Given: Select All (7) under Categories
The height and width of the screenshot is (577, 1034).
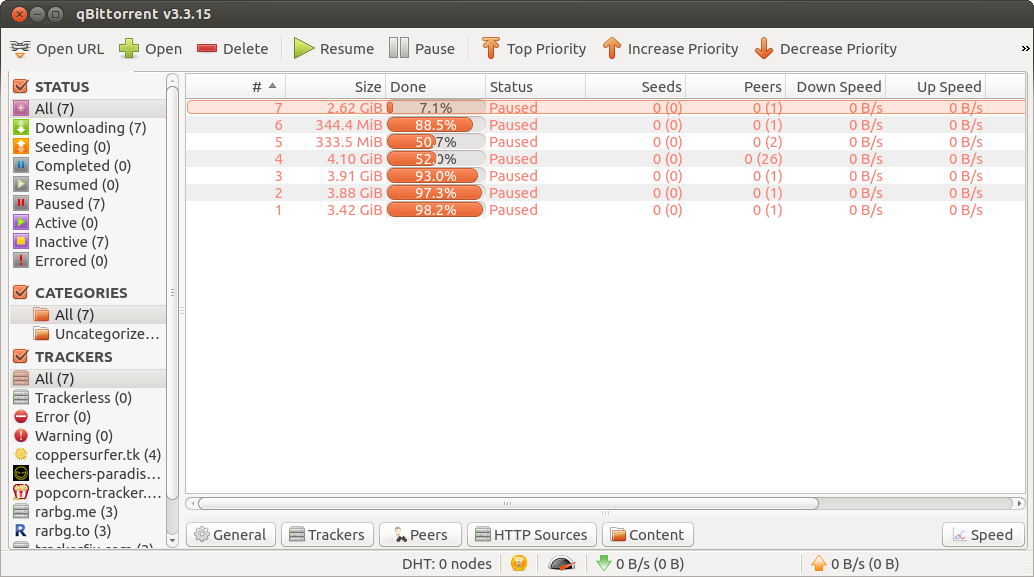Looking at the screenshot, I should pos(88,315).
